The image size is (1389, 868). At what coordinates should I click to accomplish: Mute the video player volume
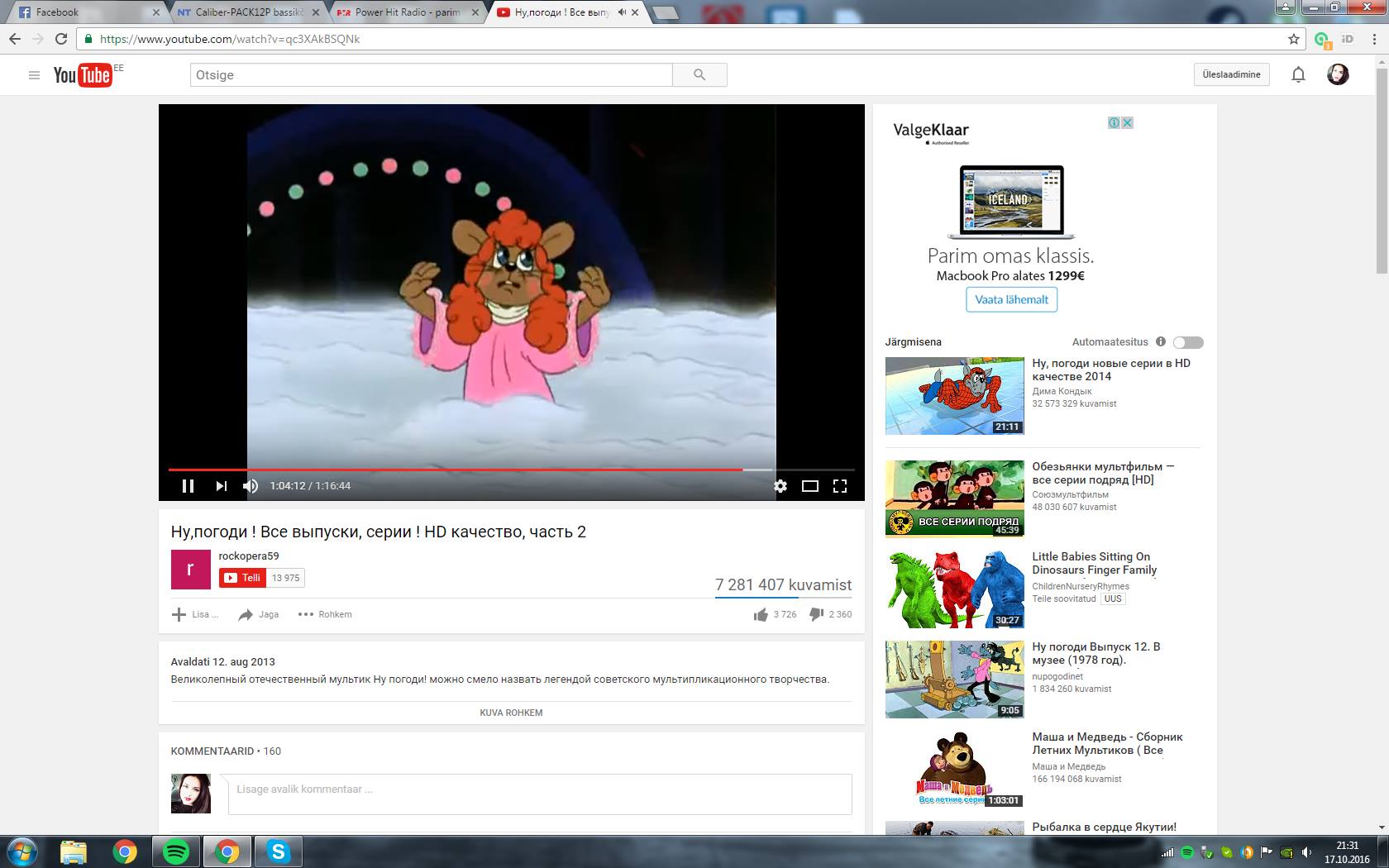tap(251, 486)
